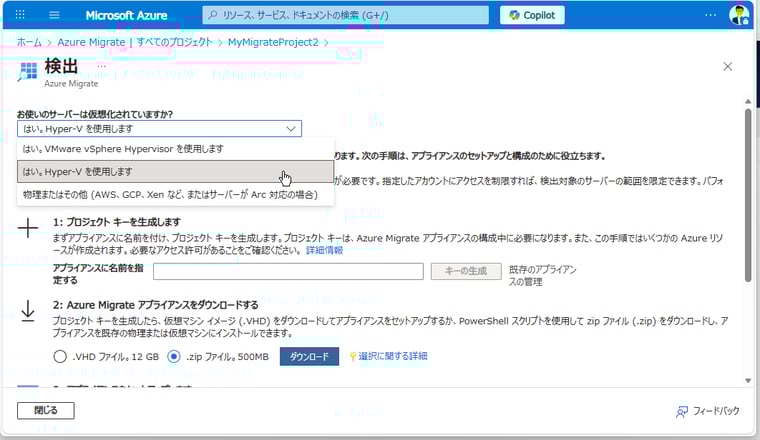The height and width of the screenshot is (440, 760).
Task: Go to ホーム breadcrumb
Action: coord(29,42)
